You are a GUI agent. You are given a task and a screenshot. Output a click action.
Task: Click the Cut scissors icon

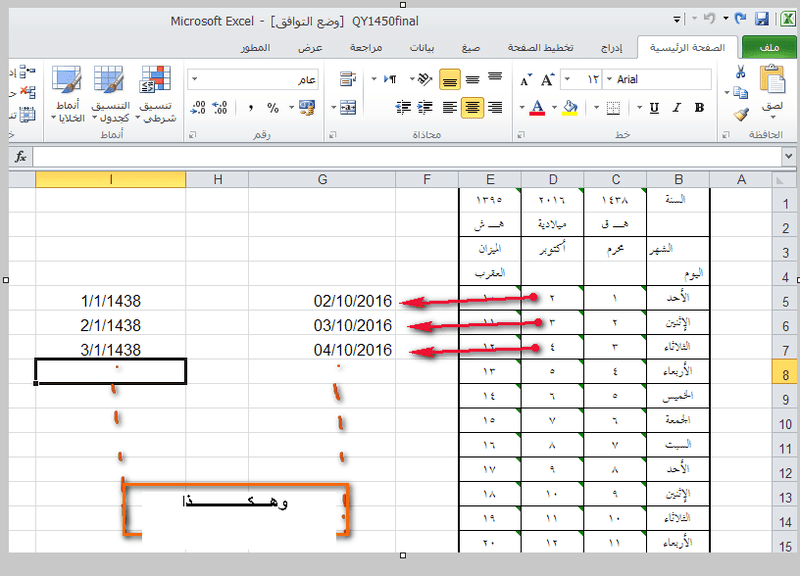(740, 72)
